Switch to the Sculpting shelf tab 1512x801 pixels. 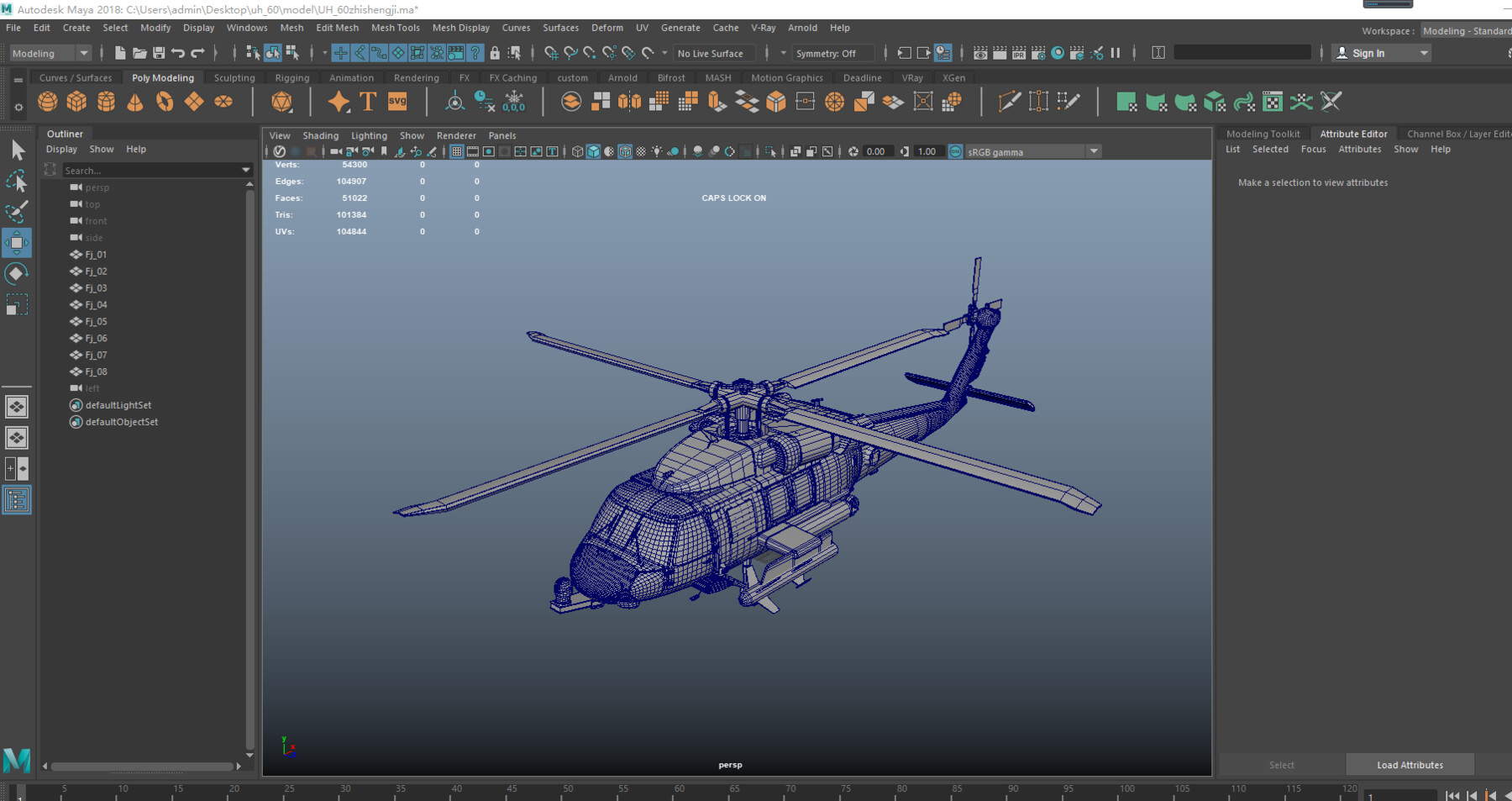tap(234, 78)
